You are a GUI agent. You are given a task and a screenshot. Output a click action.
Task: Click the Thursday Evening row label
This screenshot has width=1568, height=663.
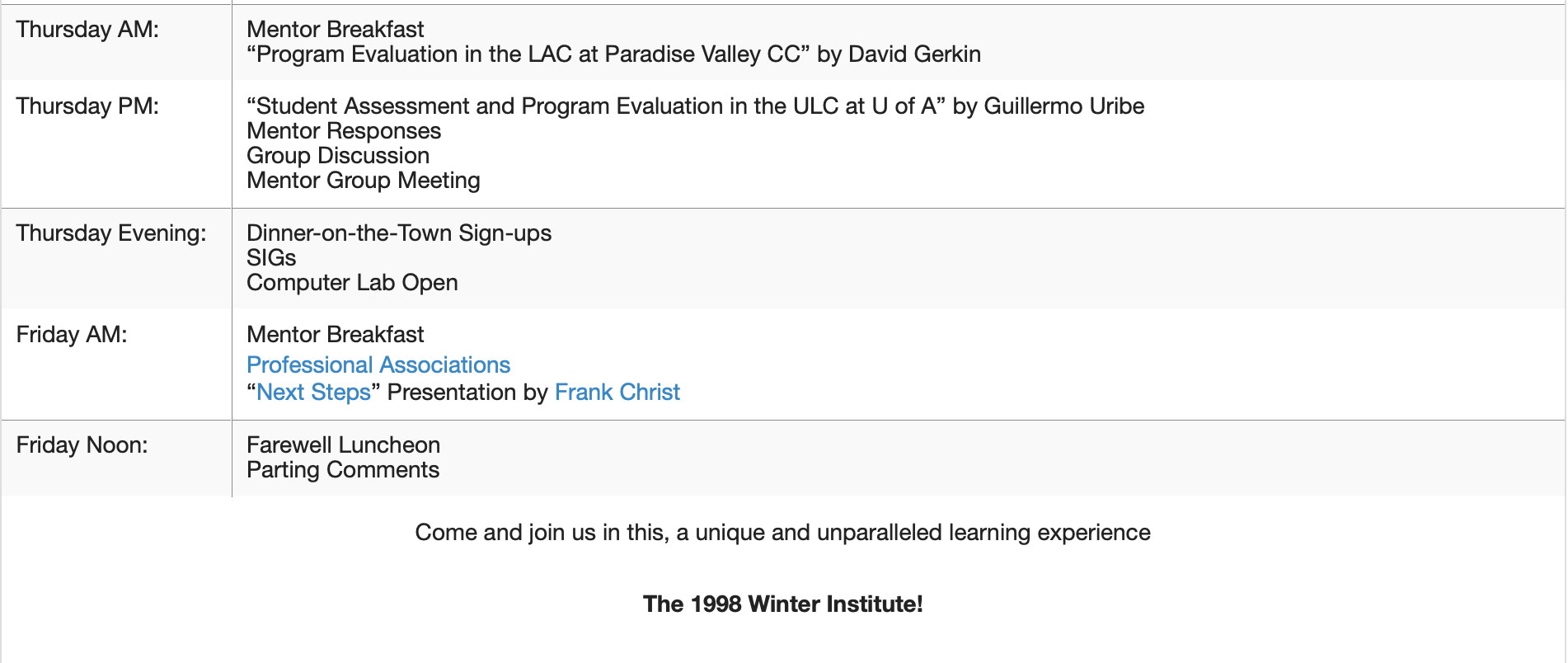point(111,233)
